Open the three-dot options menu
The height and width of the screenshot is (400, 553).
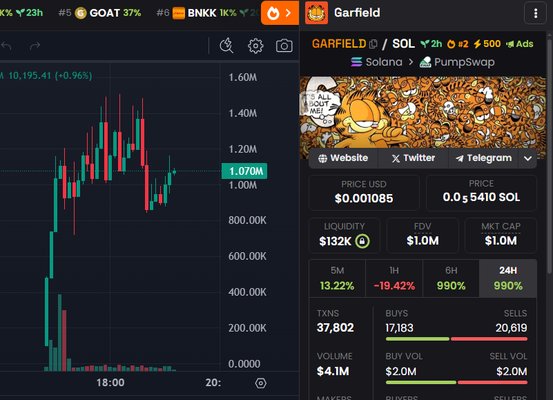point(535,13)
